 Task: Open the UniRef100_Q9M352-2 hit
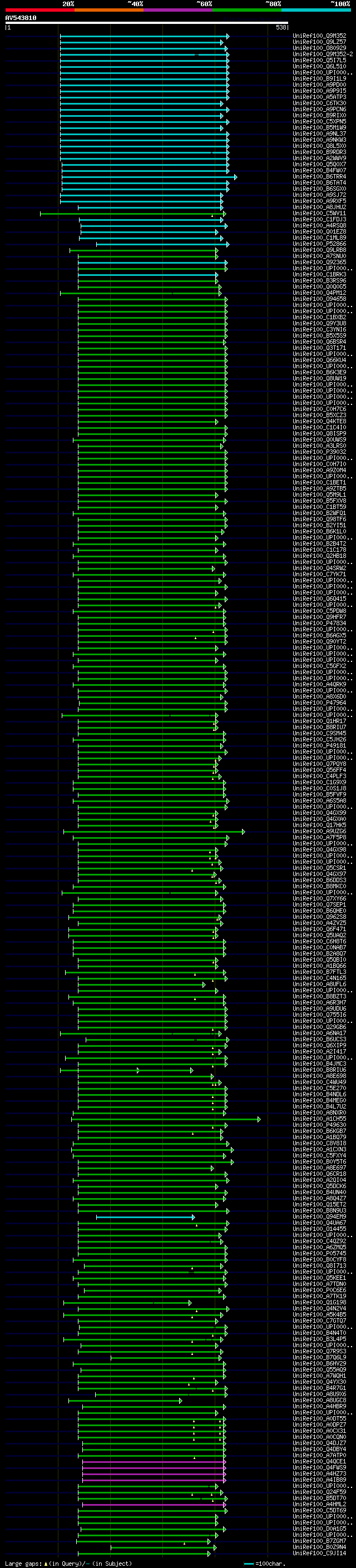[x=323, y=54]
